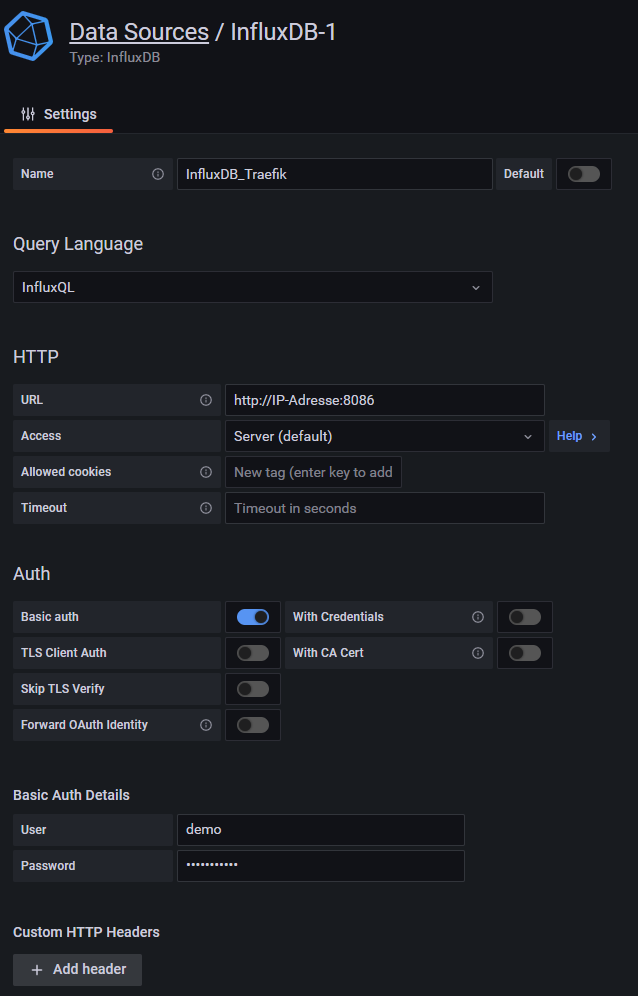Click the 'InfluxDB-1' title text
The image size is (638, 996).
coord(283,32)
